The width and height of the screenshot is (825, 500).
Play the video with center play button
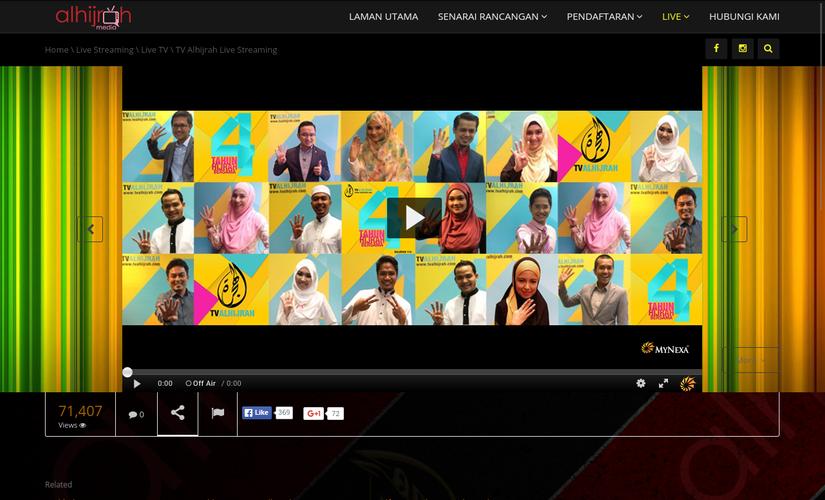pos(414,218)
